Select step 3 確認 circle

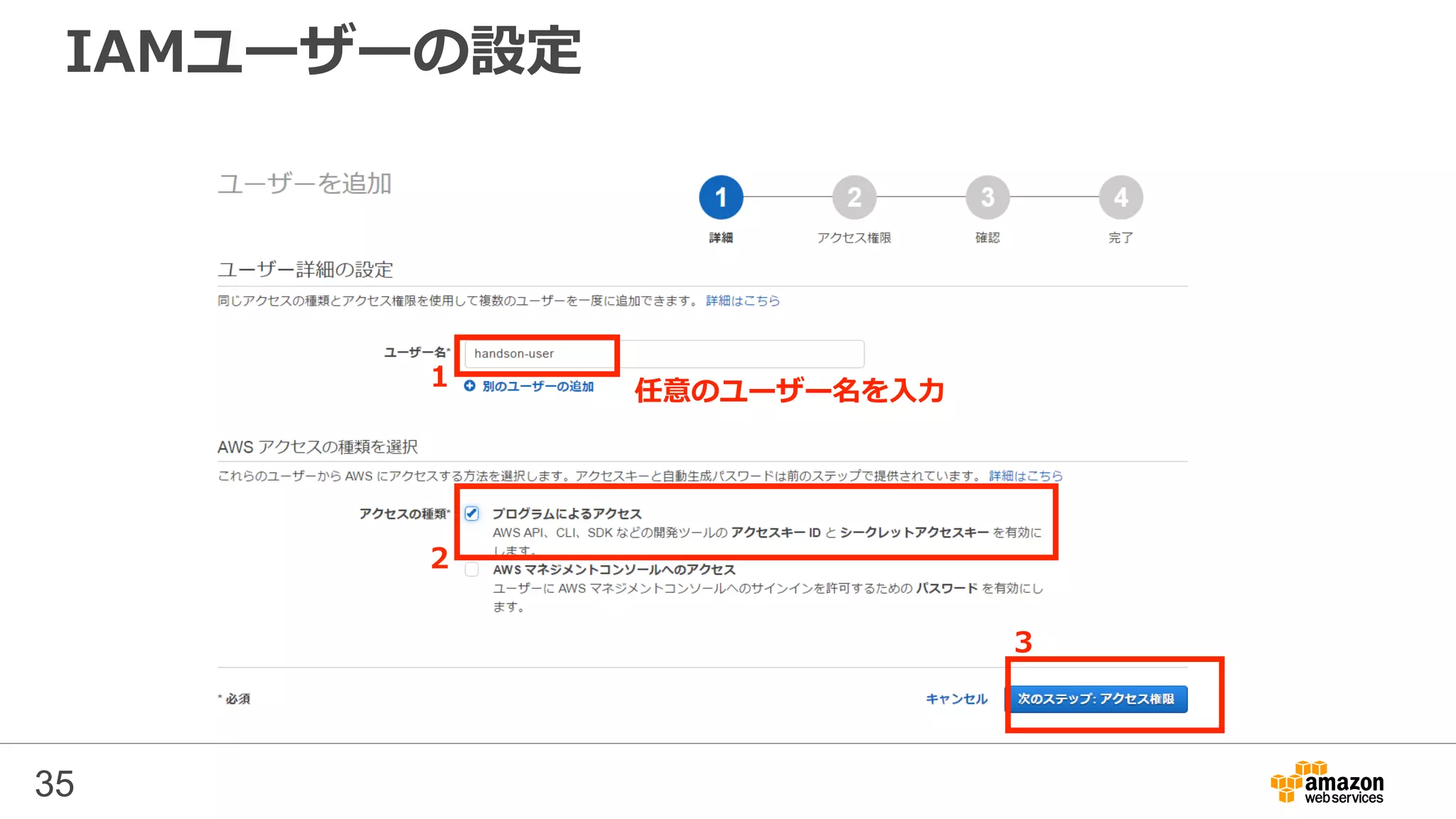(x=987, y=197)
